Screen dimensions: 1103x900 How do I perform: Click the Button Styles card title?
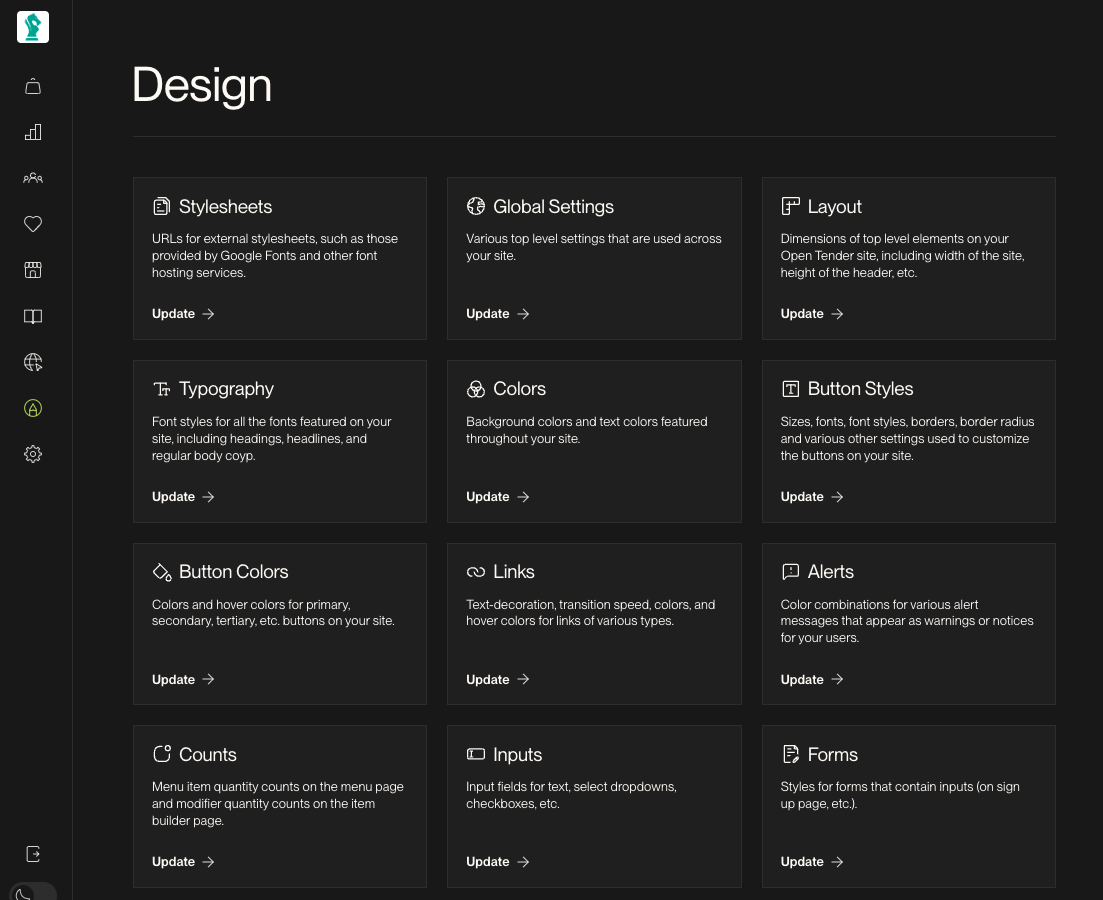click(x=860, y=389)
